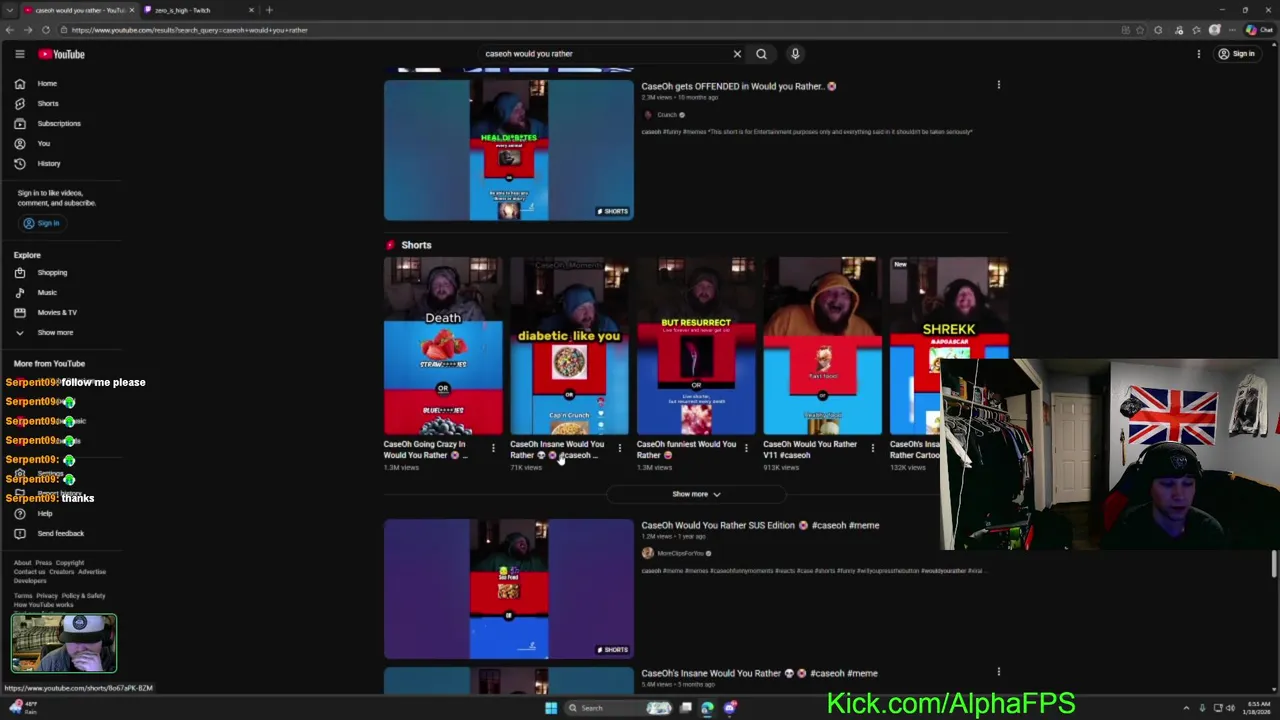Click the browser address bar URL
The image size is (1280, 720).
click(190, 30)
